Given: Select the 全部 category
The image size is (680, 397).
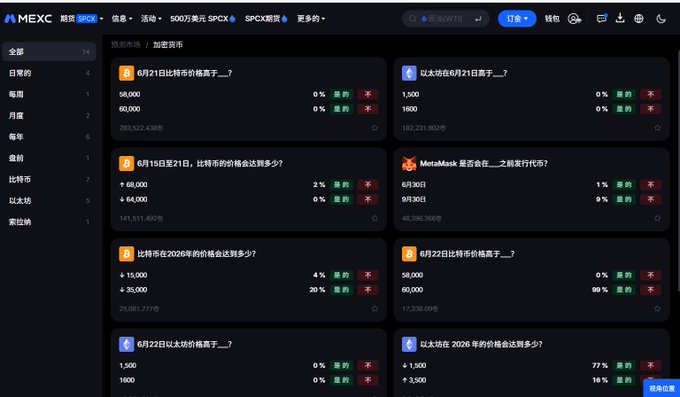Looking at the screenshot, I should (49, 52).
